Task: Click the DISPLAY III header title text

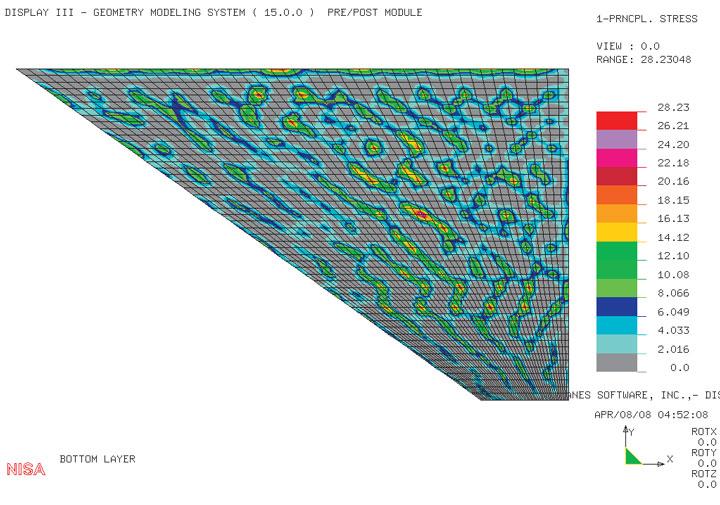Action: point(214,12)
